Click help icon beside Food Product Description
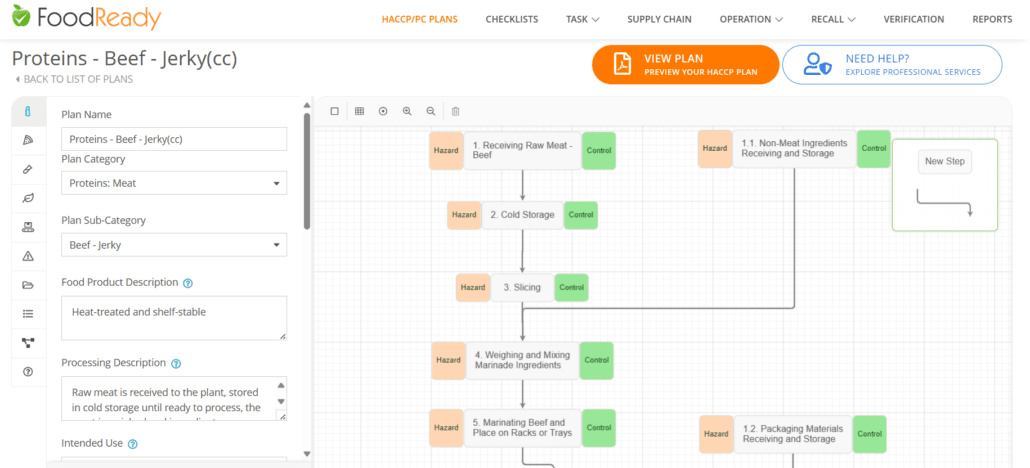This screenshot has width=1030, height=468. (188, 283)
